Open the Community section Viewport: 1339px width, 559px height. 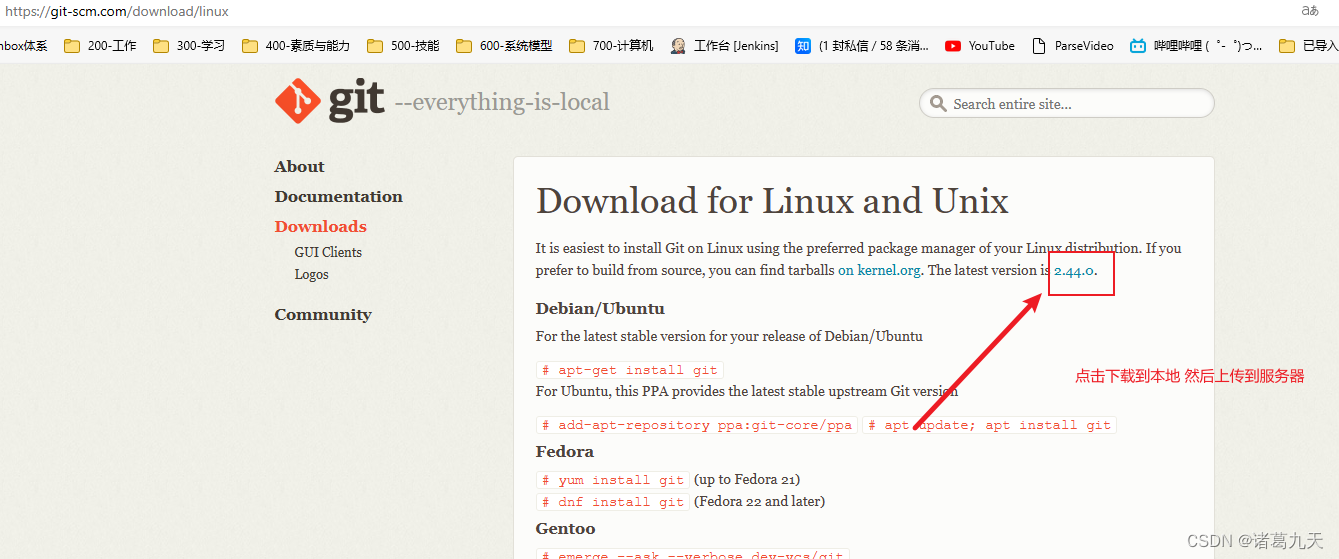point(323,315)
